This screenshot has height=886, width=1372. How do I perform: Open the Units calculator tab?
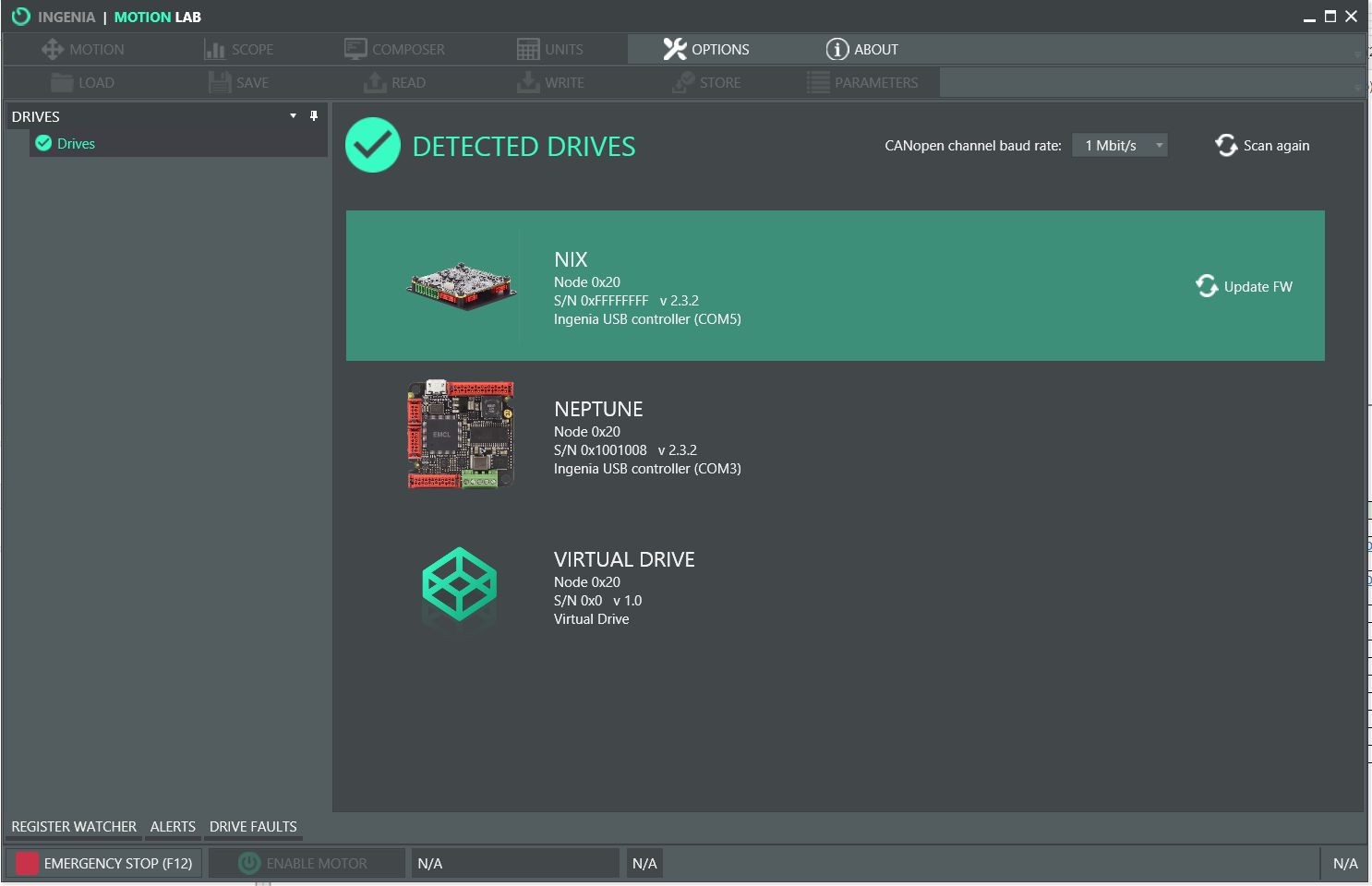550,50
